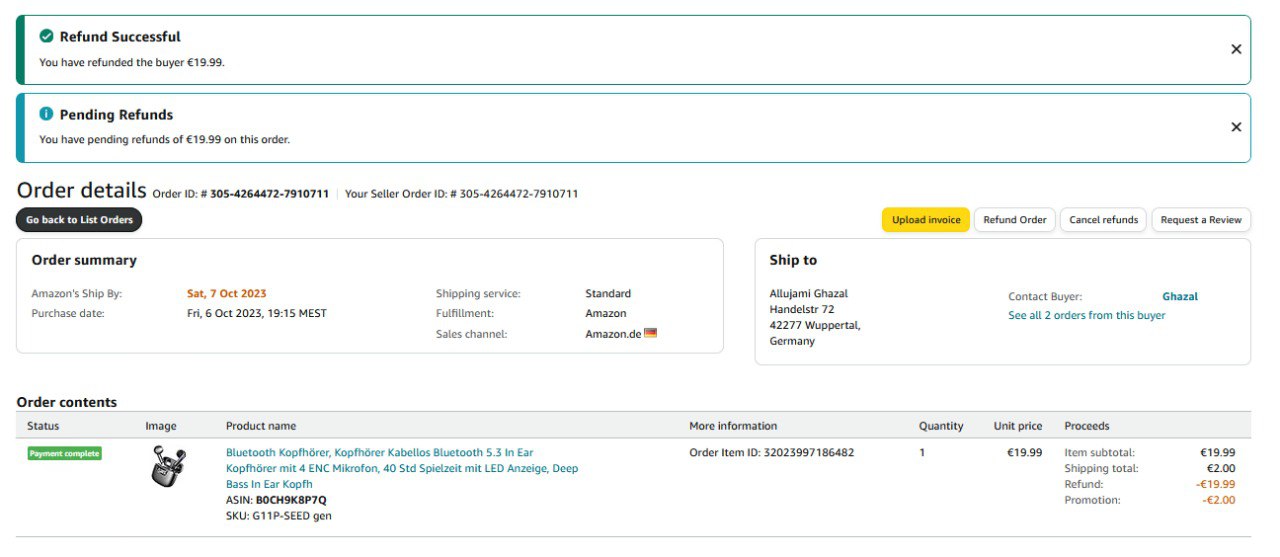This screenshot has width=1280, height=557.
Task: Click the Refund Order button
Action: 1014,220
